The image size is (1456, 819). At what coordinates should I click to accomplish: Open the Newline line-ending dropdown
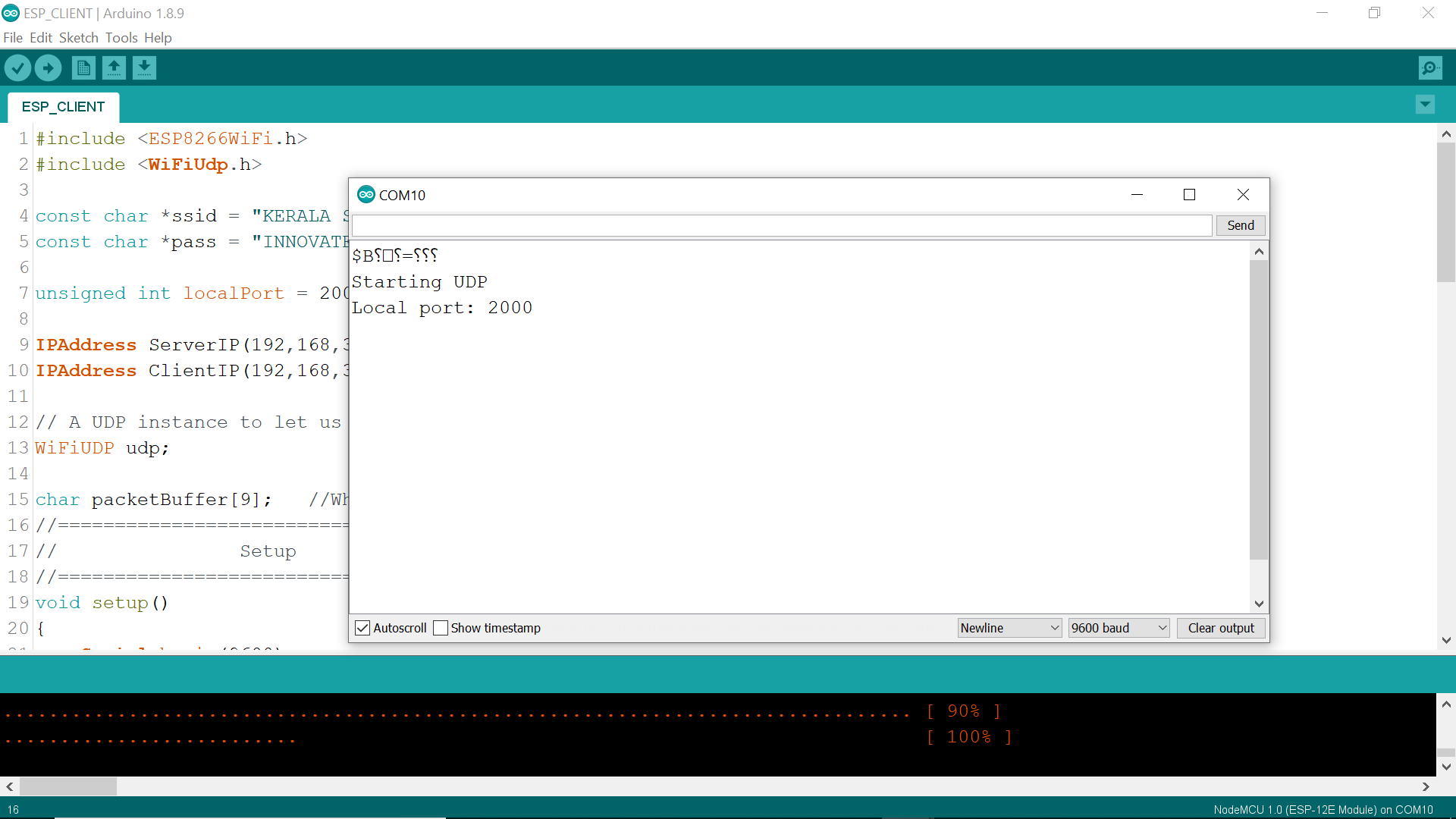1009,628
